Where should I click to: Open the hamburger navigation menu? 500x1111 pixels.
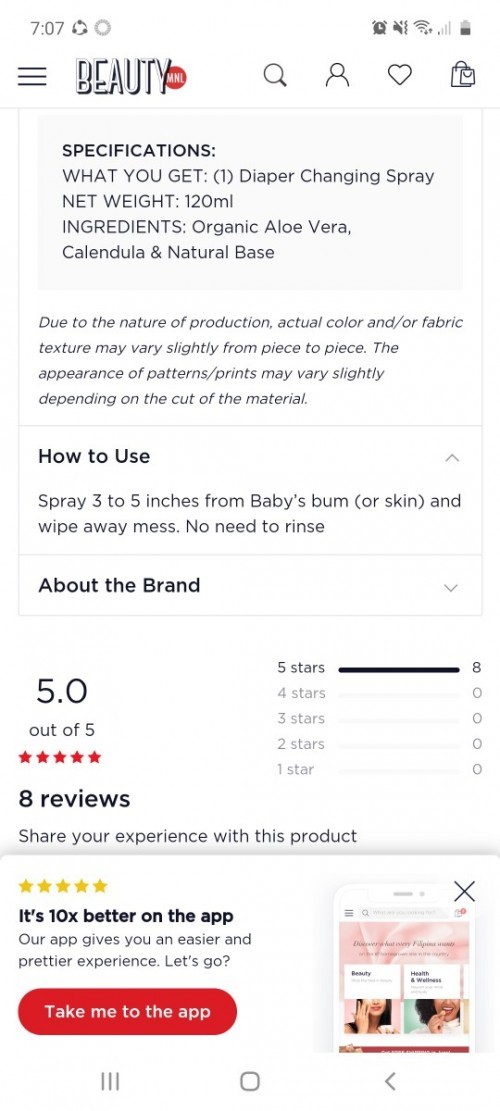point(32,76)
